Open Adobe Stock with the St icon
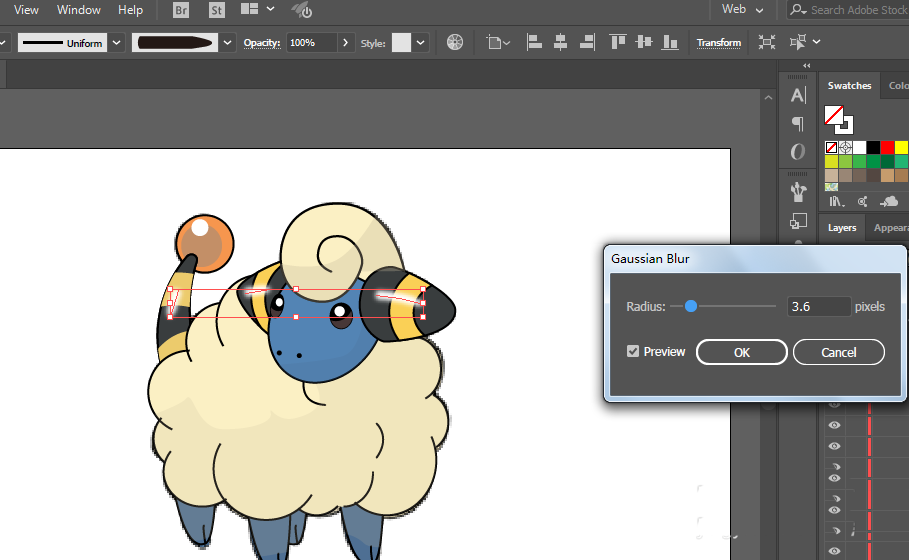Viewport: 909px width, 560px height. pos(217,10)
